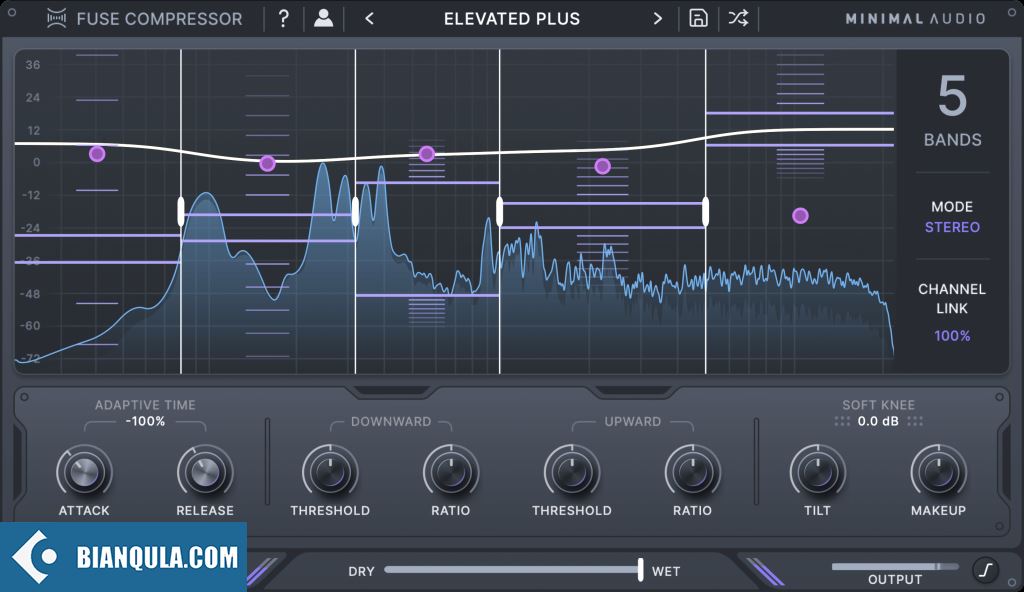Click the Attack knob
Screen dimensions: 1024x592
84,472
